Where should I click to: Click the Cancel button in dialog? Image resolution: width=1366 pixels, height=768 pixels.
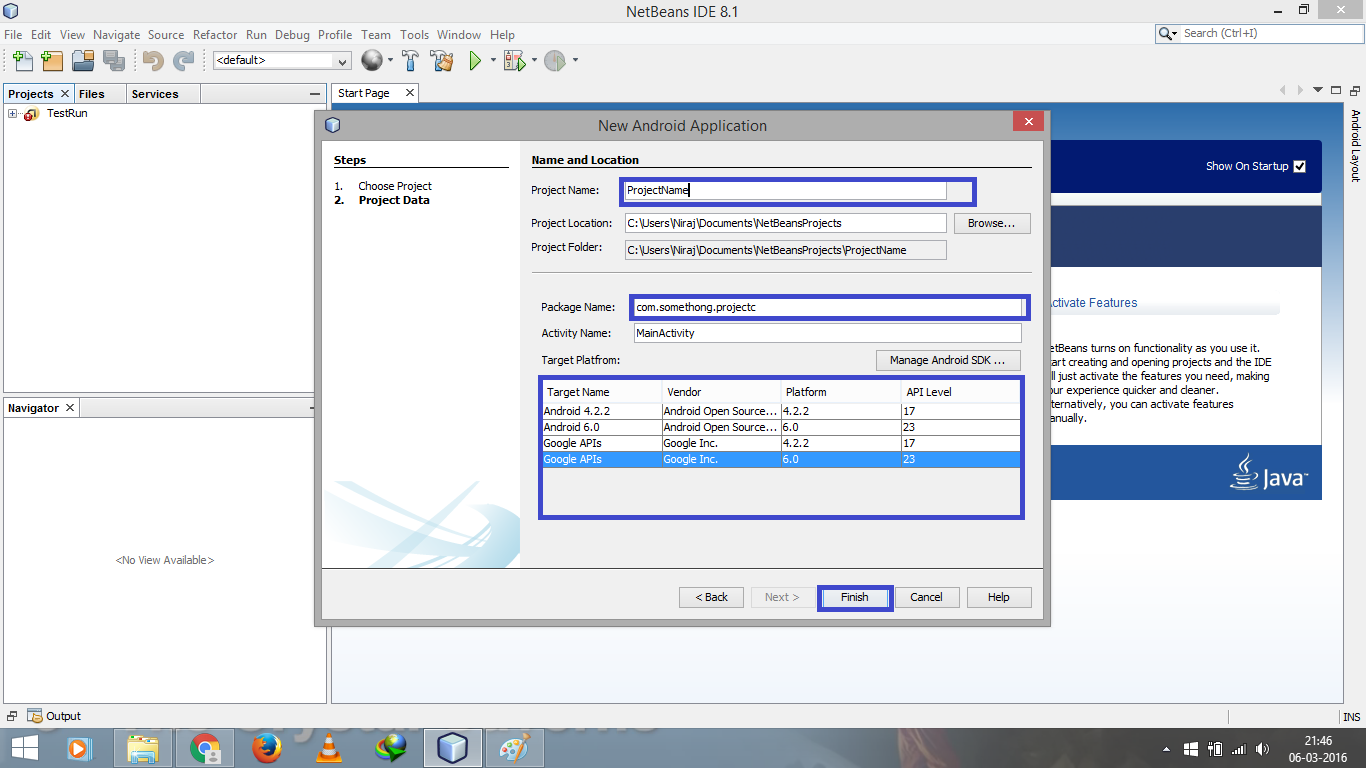point(926,597)
